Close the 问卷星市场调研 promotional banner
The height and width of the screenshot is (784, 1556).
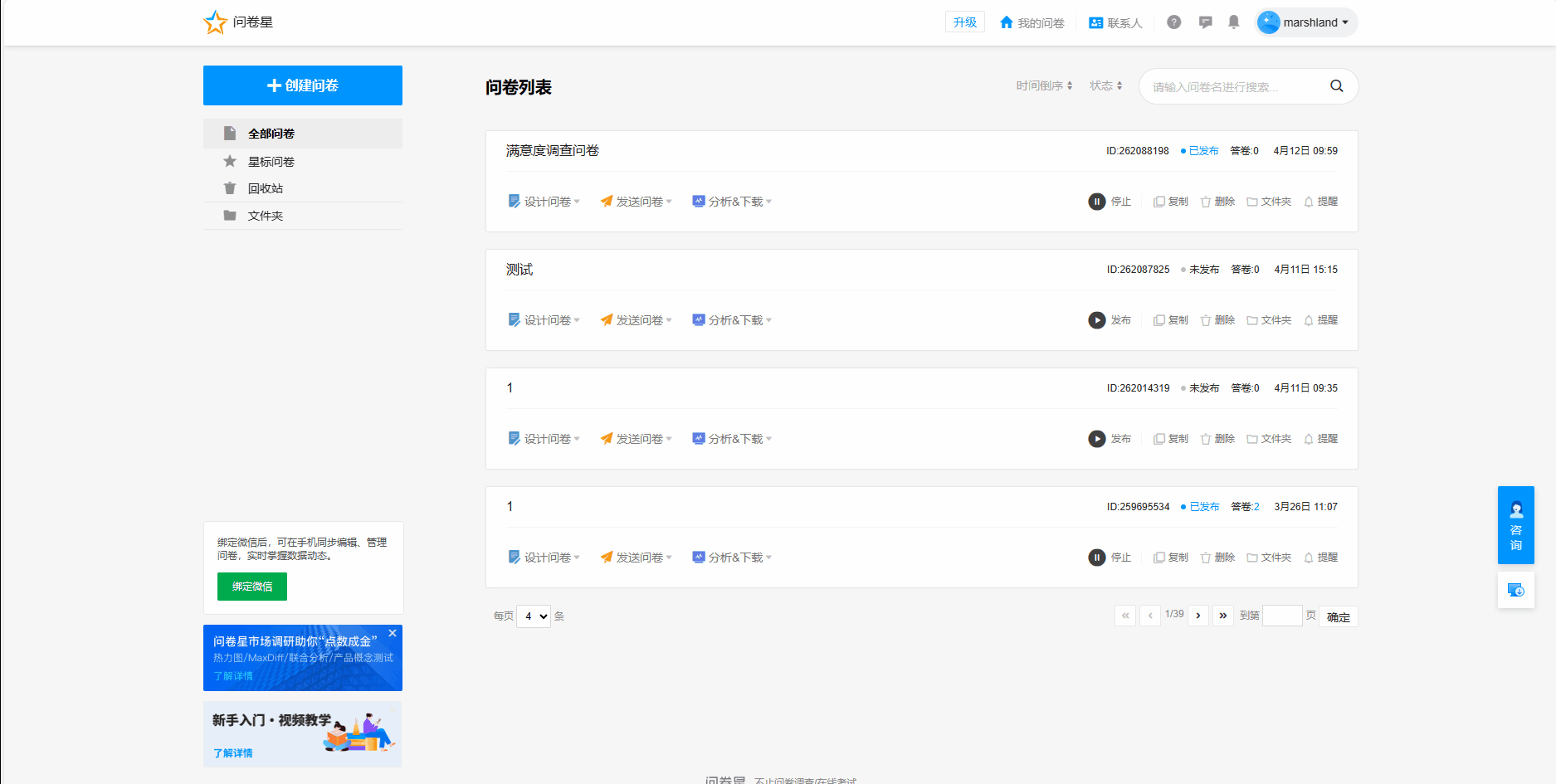pyautogui.click(x=393, y=633)
